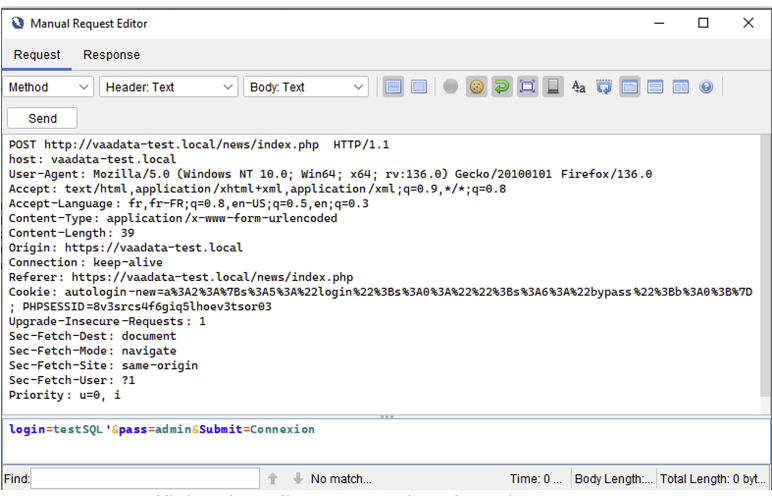
Task: Click the green follow redirect icon
Action: 502,87
